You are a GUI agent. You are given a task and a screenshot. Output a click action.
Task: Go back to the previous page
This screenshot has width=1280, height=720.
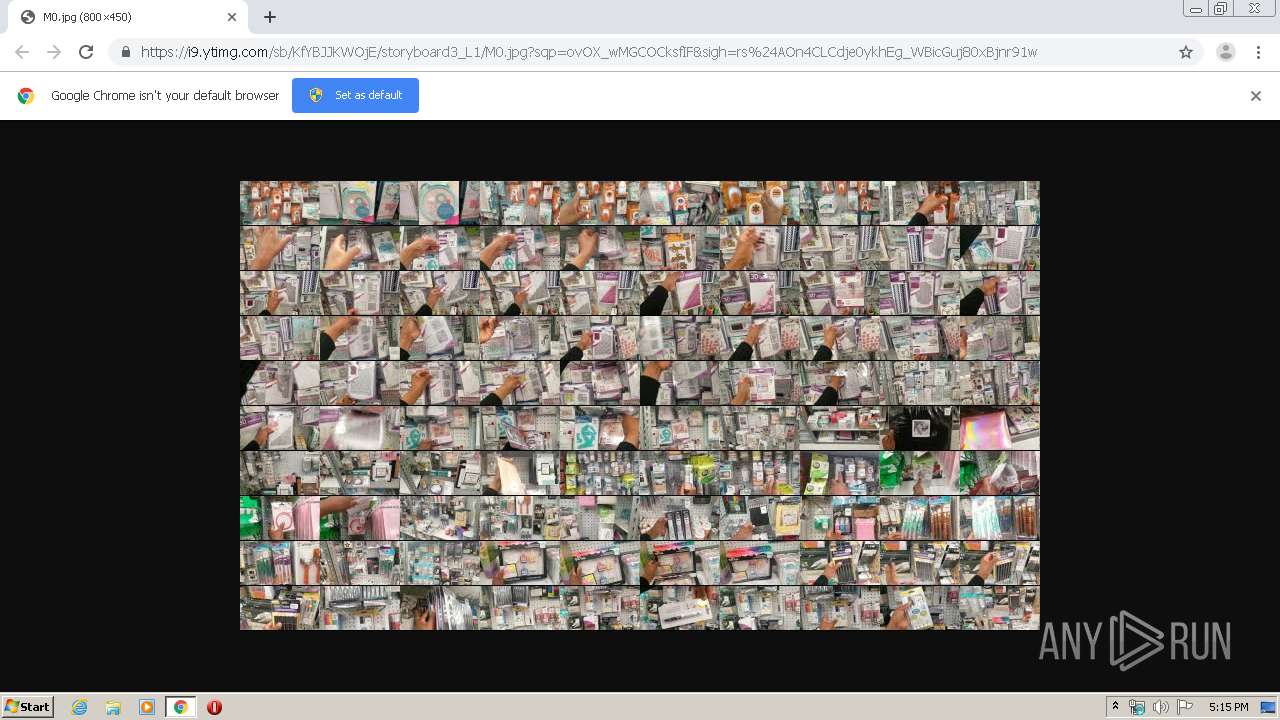click(x=22, y=52)
